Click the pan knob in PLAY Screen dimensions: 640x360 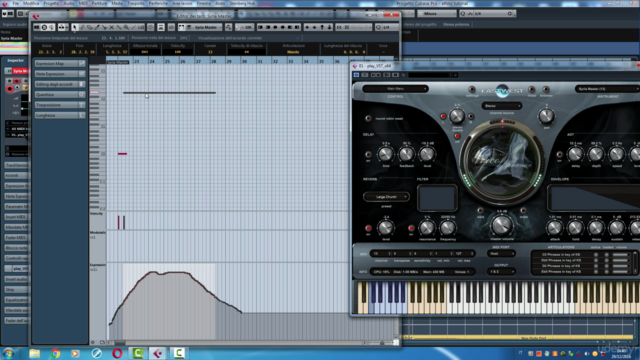point(546,116)
